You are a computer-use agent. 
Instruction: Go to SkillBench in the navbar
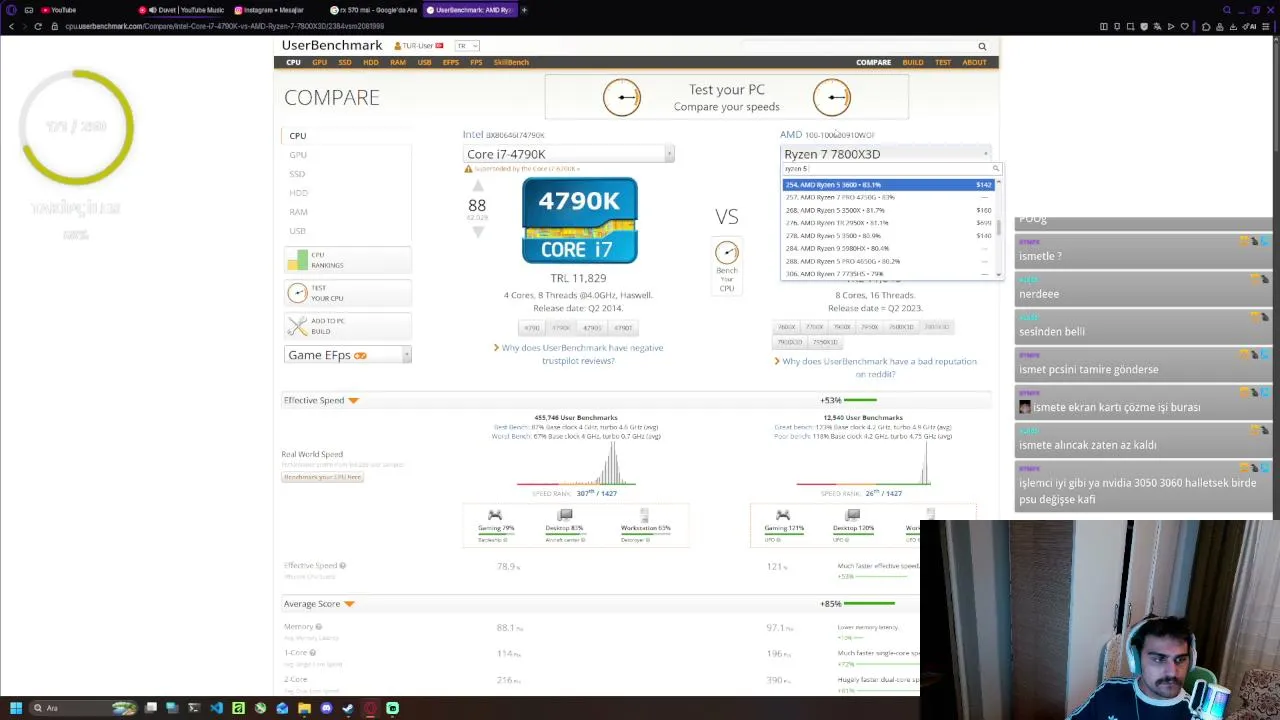511,62
